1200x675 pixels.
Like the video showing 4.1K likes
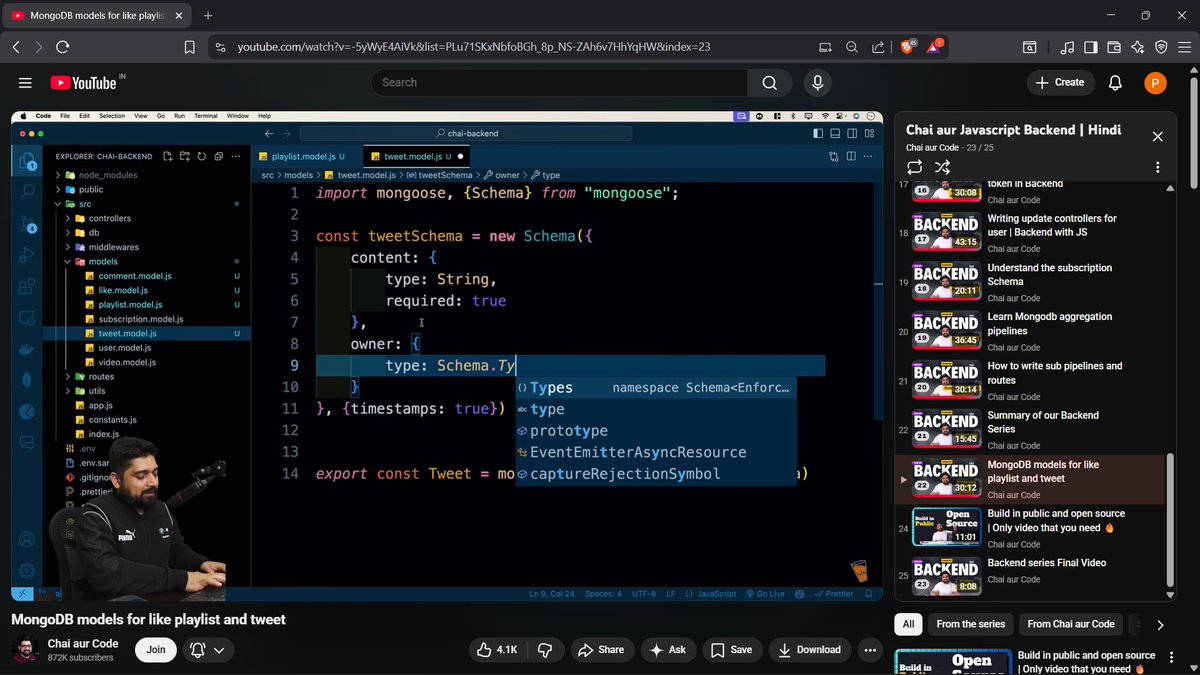click(x=497, y=650)
